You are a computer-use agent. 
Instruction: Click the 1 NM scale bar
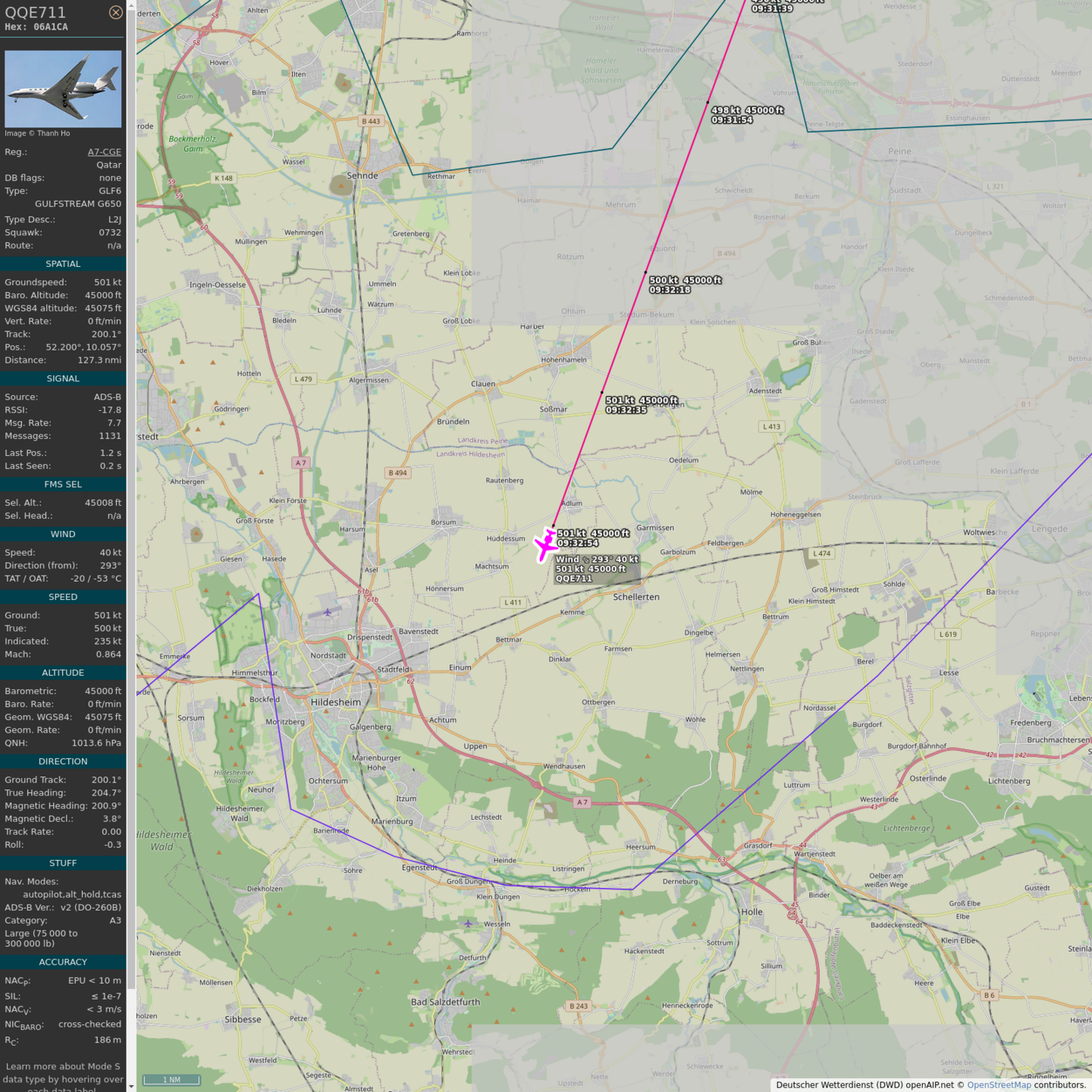(172, 1079)
